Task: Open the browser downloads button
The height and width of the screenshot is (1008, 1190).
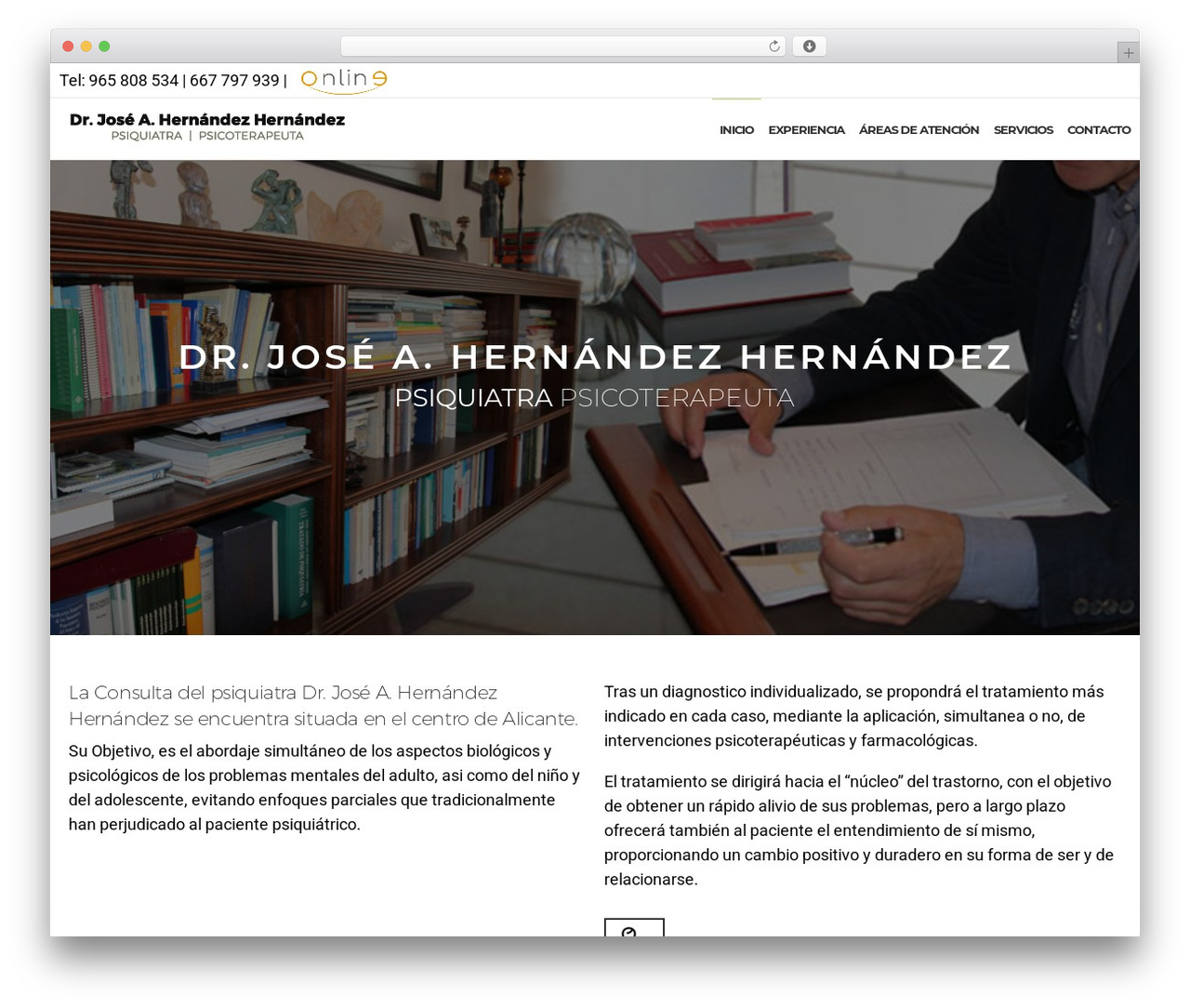Action: 809,46
